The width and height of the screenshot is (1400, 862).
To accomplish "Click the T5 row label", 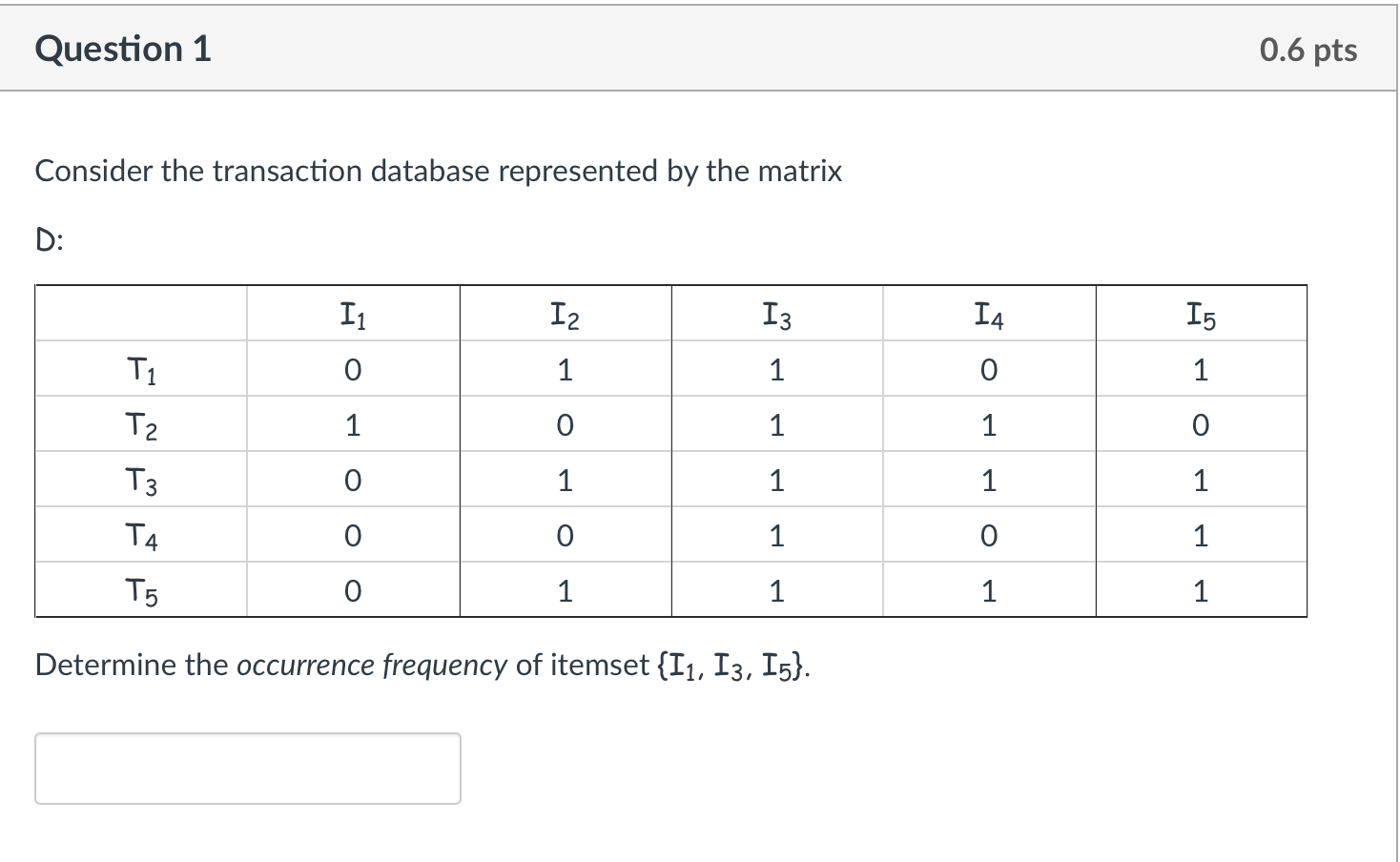I will pos(141,590).
